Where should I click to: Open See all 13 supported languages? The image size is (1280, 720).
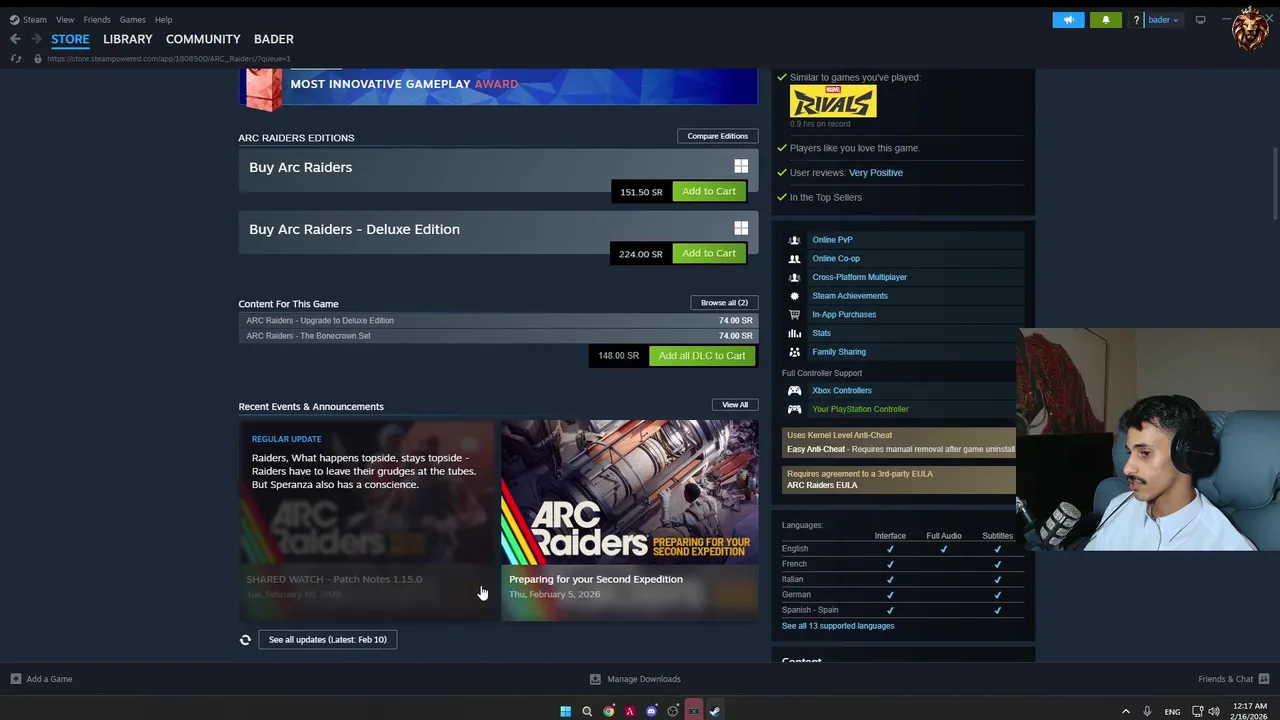coord(838,626)
